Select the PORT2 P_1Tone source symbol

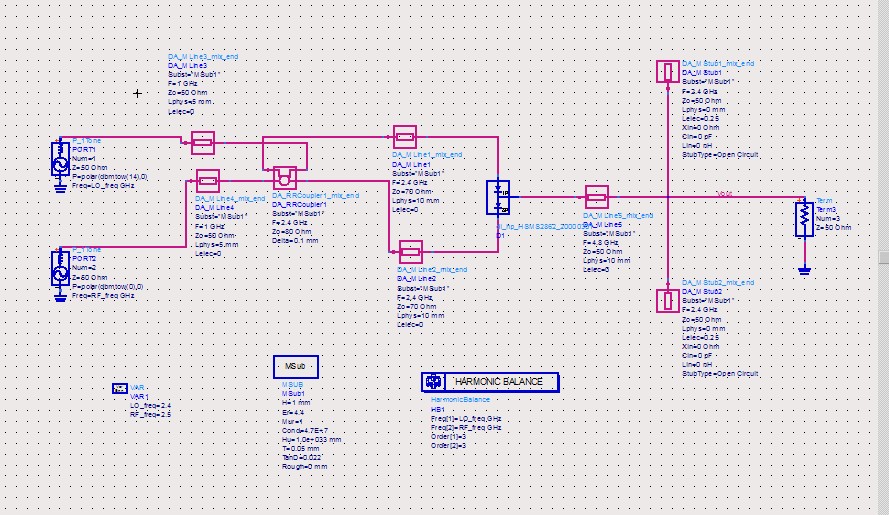click(x=61, y=268)
